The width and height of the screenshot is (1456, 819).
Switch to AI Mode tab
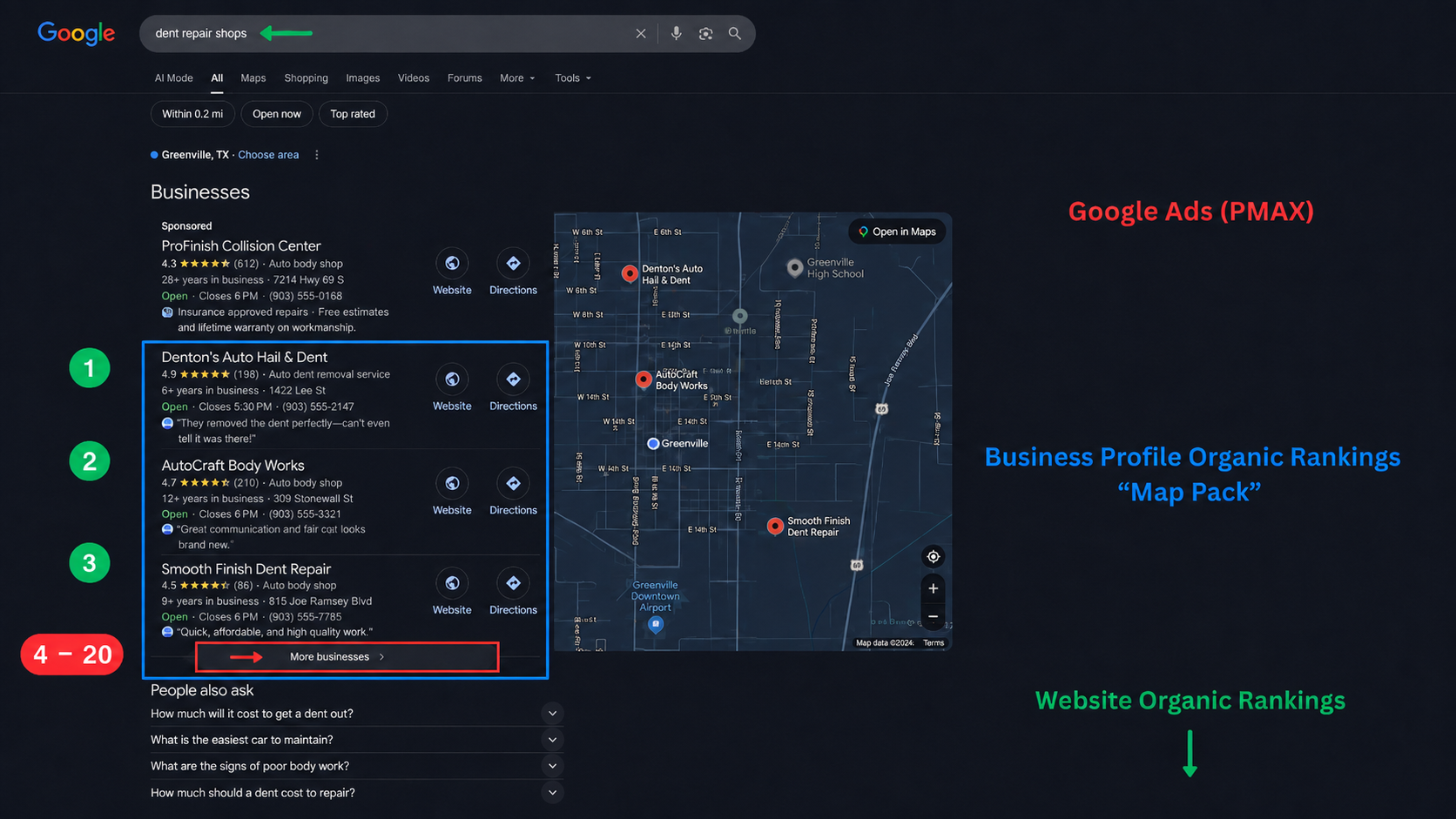(x=174, y=78)
